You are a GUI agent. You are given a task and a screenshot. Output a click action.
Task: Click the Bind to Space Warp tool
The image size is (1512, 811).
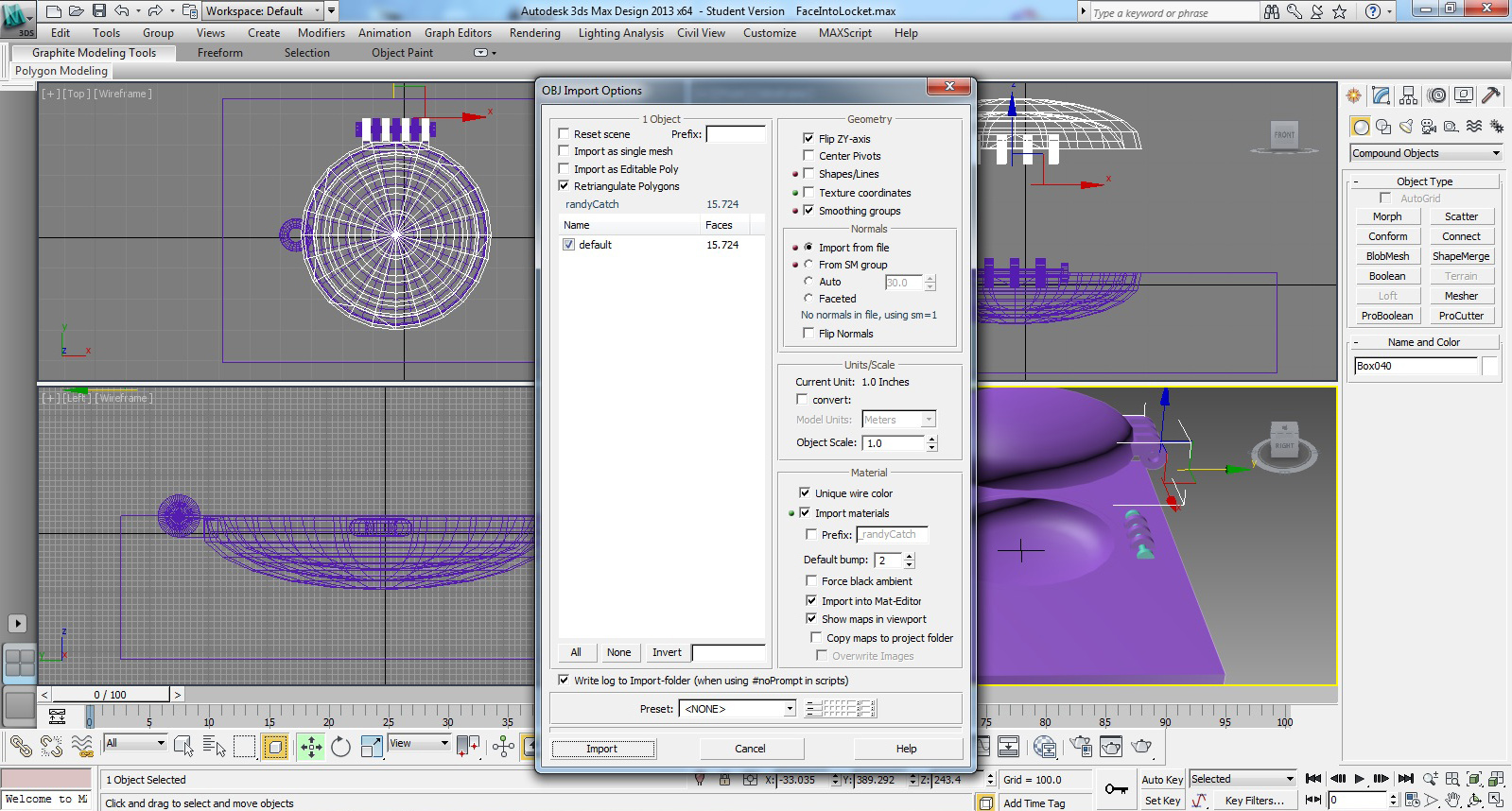82,747
